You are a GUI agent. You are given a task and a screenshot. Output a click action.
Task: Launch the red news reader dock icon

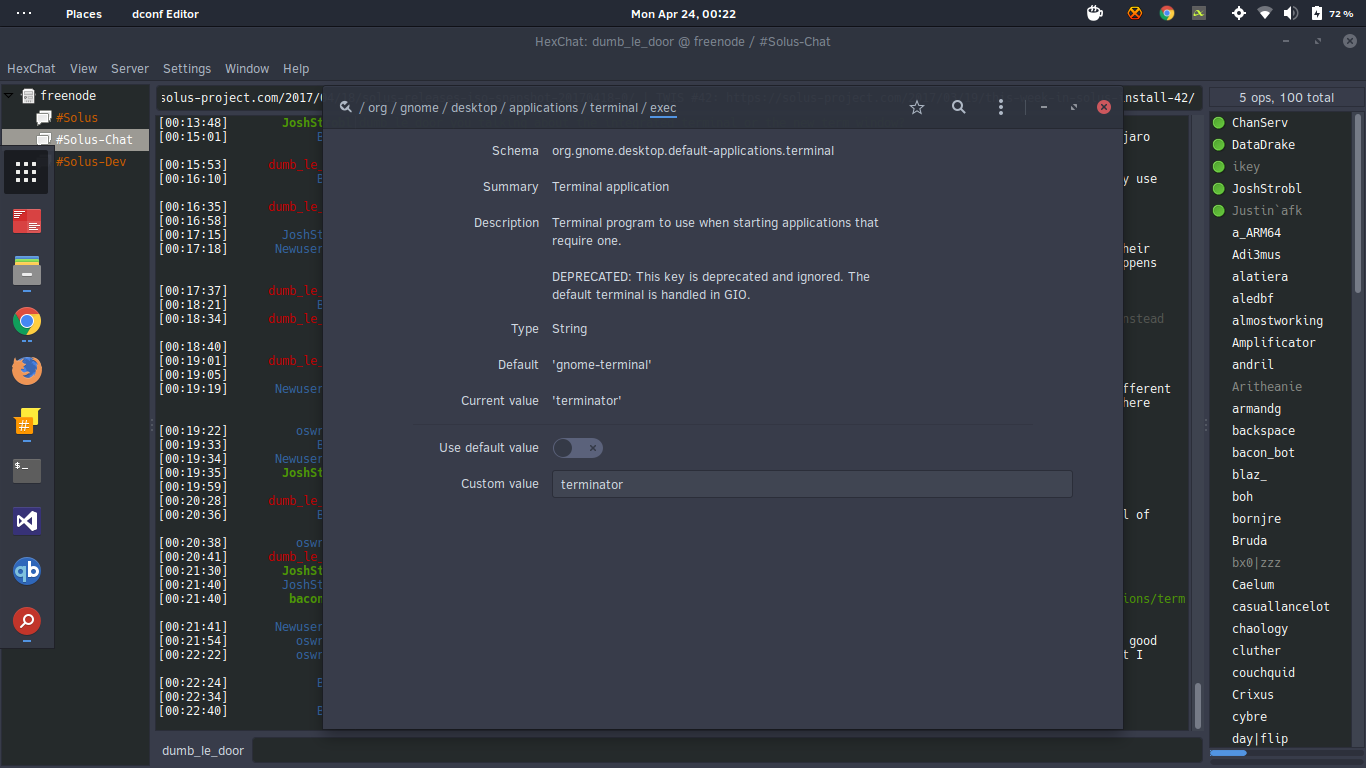pos(27,221)
